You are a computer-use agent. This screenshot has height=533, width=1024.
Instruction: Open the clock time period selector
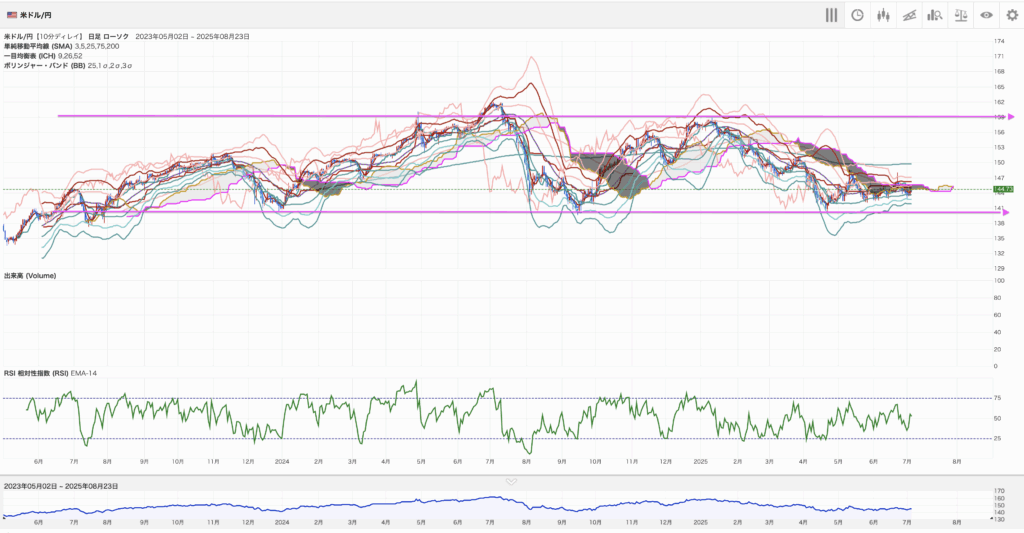[857, 15]
